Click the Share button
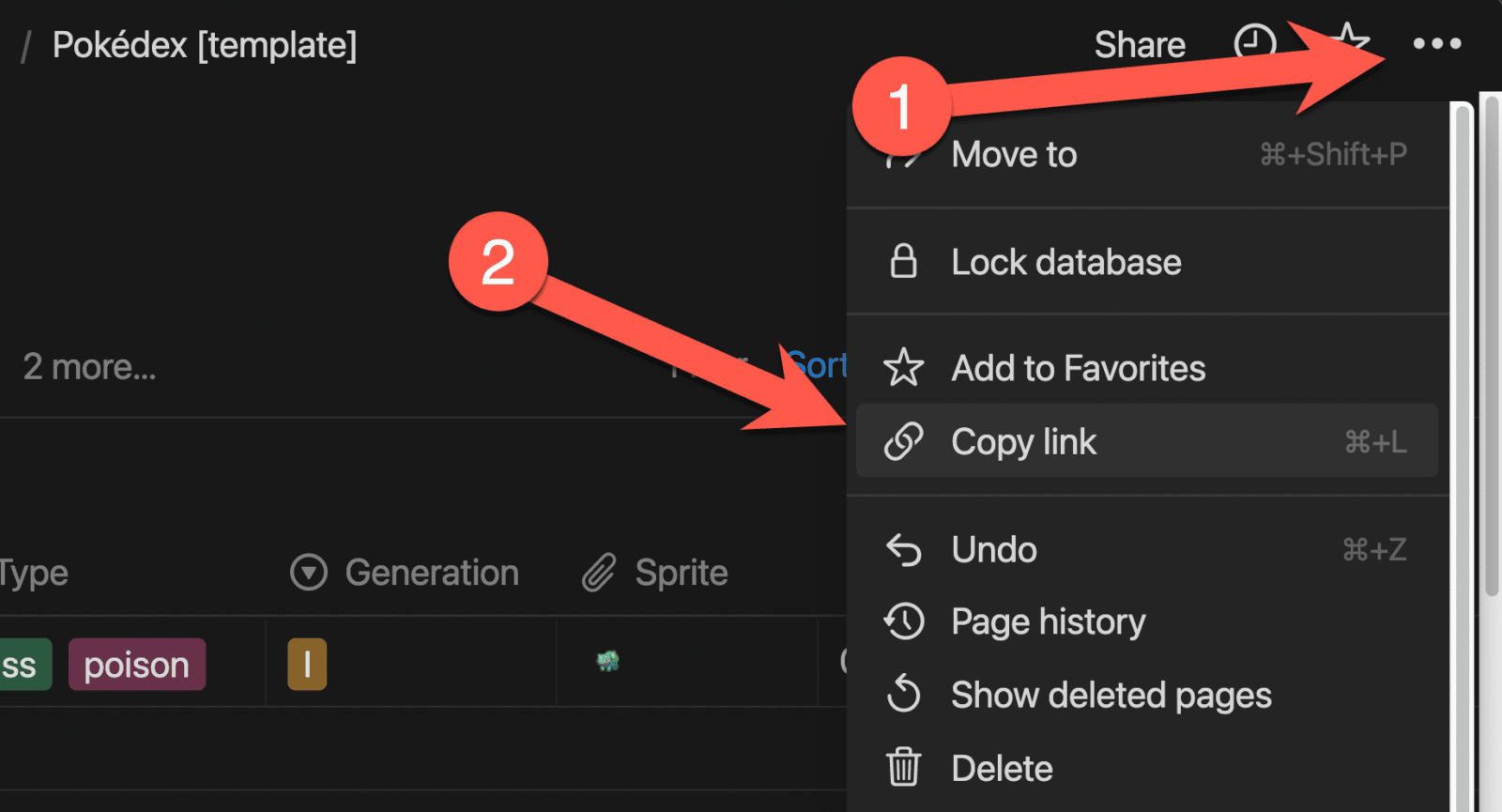The width and height of the screenshot is (1502, 812). pos(1139,43)
